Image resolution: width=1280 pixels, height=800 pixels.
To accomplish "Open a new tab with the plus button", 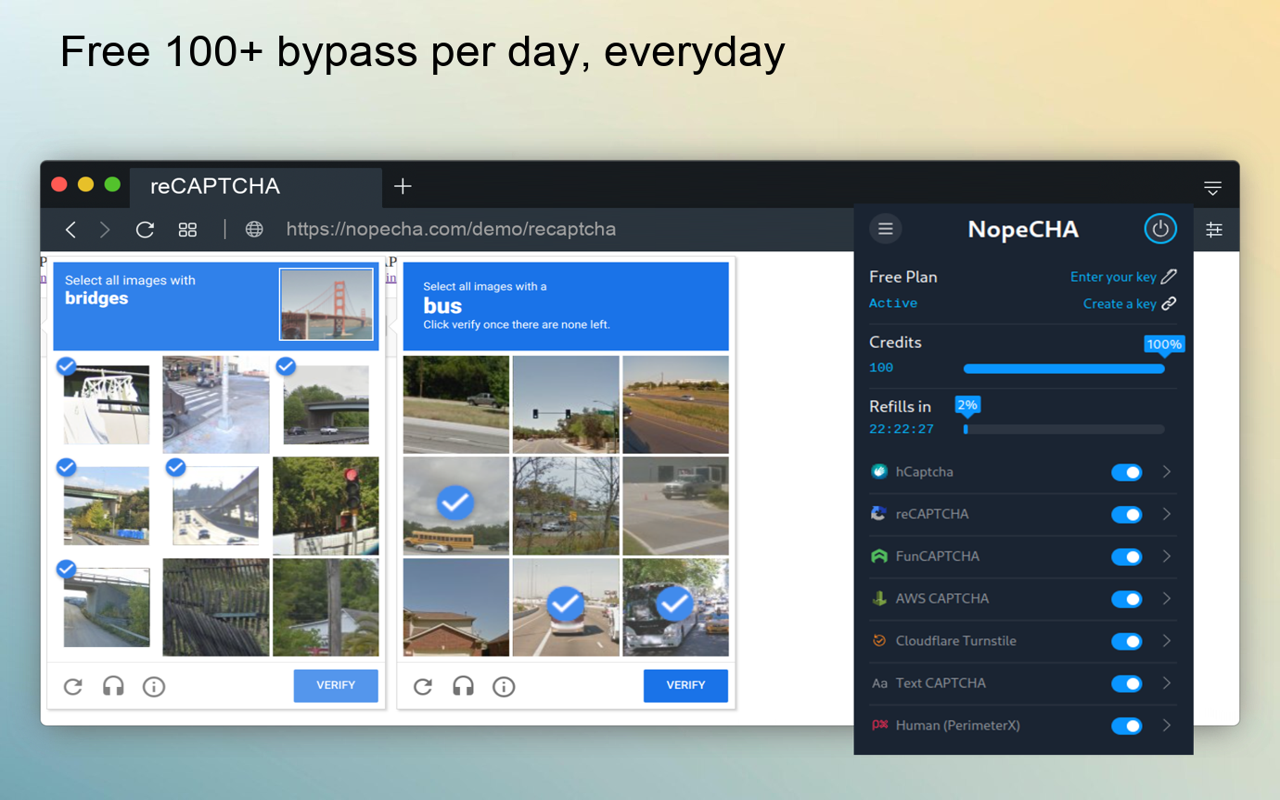I will click(402, 185).
